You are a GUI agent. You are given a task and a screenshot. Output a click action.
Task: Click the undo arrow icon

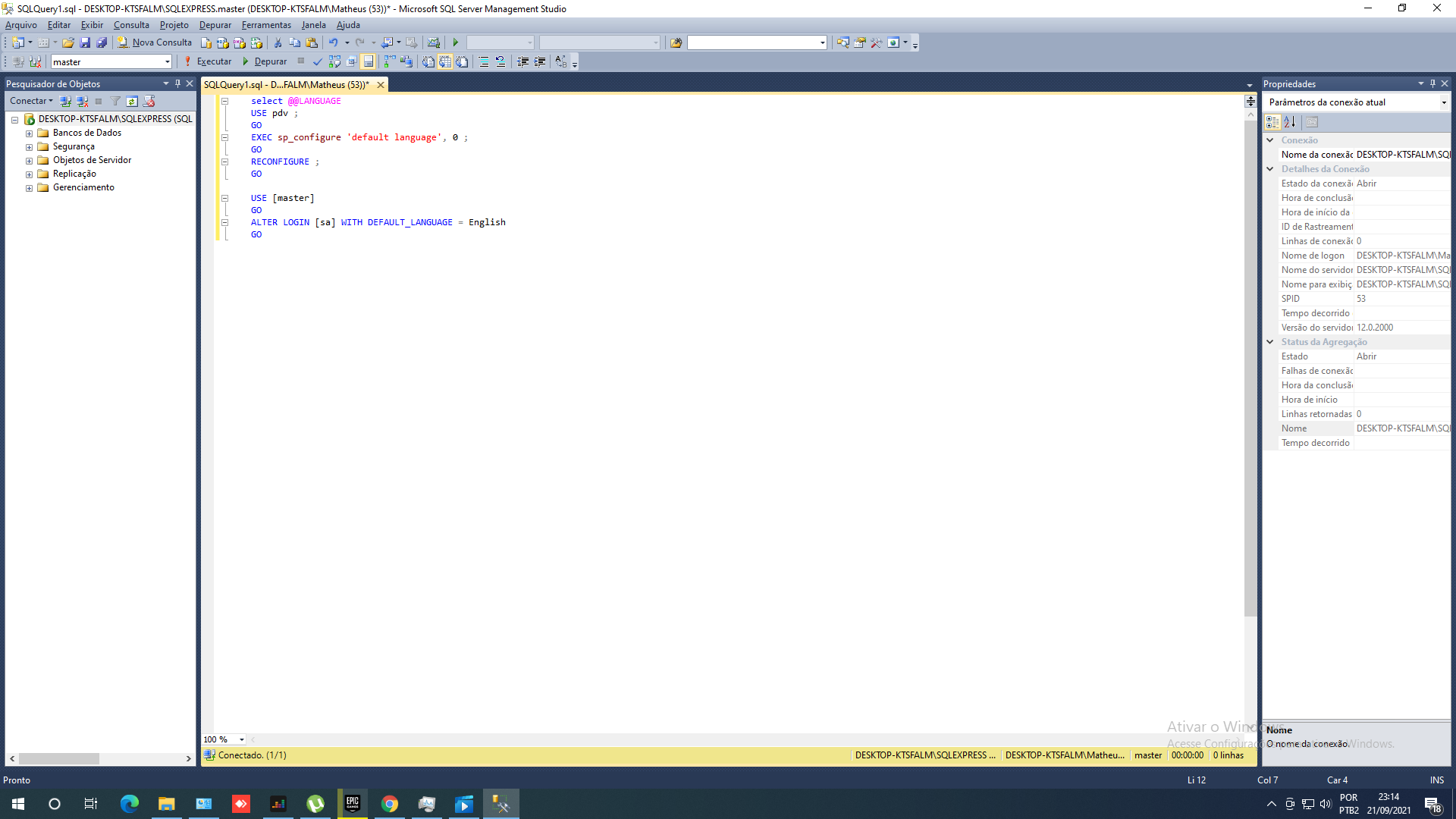point(333,42)
